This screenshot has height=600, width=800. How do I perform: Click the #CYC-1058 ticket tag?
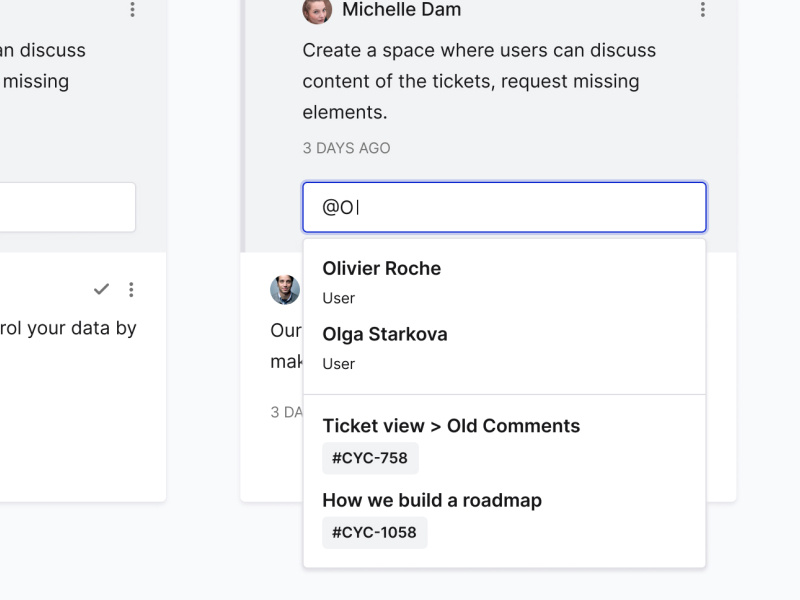click(x=374, y=532)
